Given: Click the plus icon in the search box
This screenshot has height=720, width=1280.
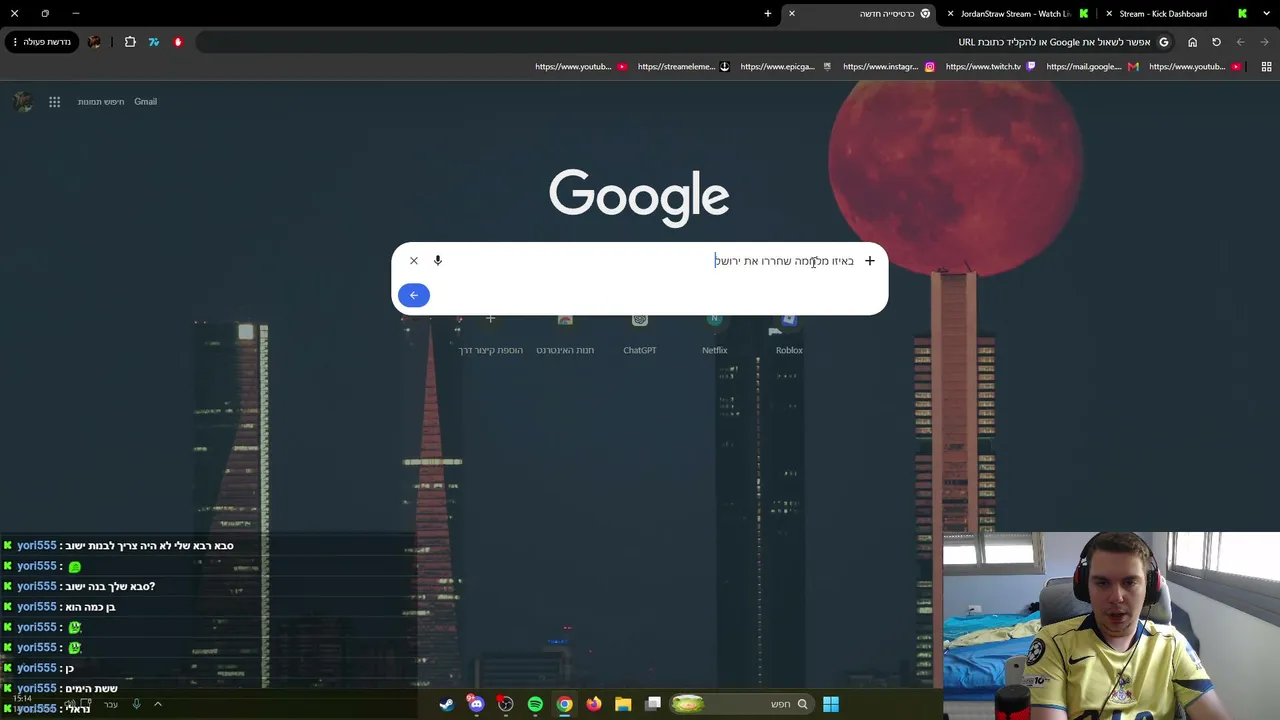Looking at the screenshot, I should tap(870, 261).
